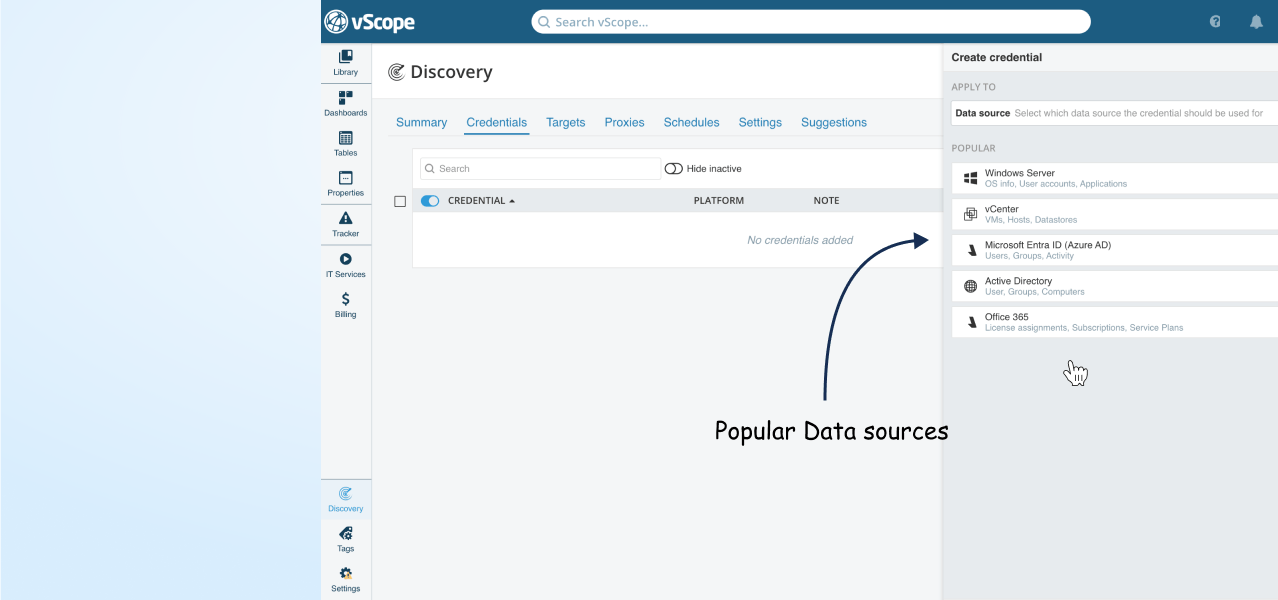The image size is (1278, 600).
Task: Click the Discovery radar icon beside page title
Action: [396, 72]
